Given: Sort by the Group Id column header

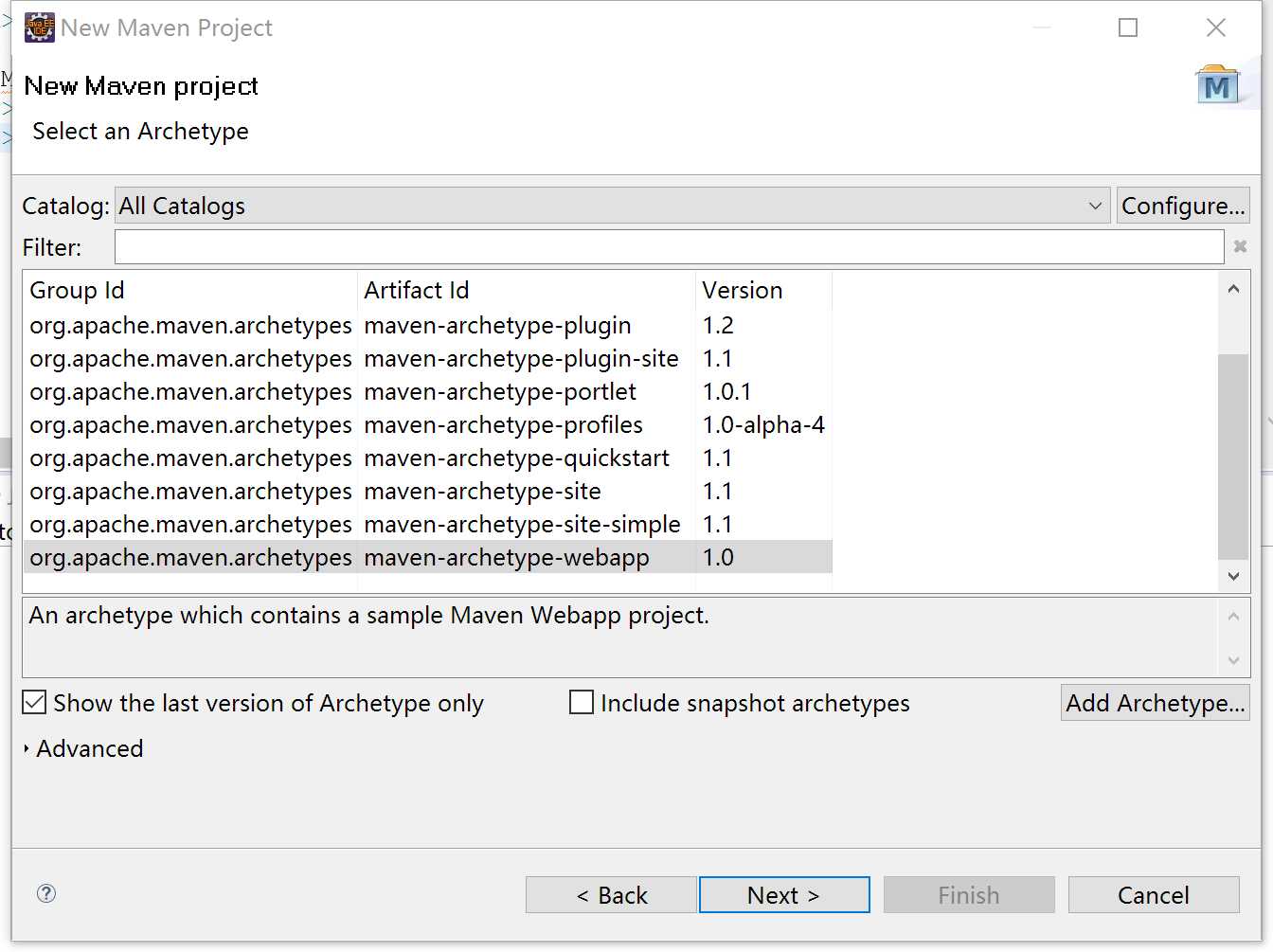Looking at the screenshot, I should tap(190, 290).
